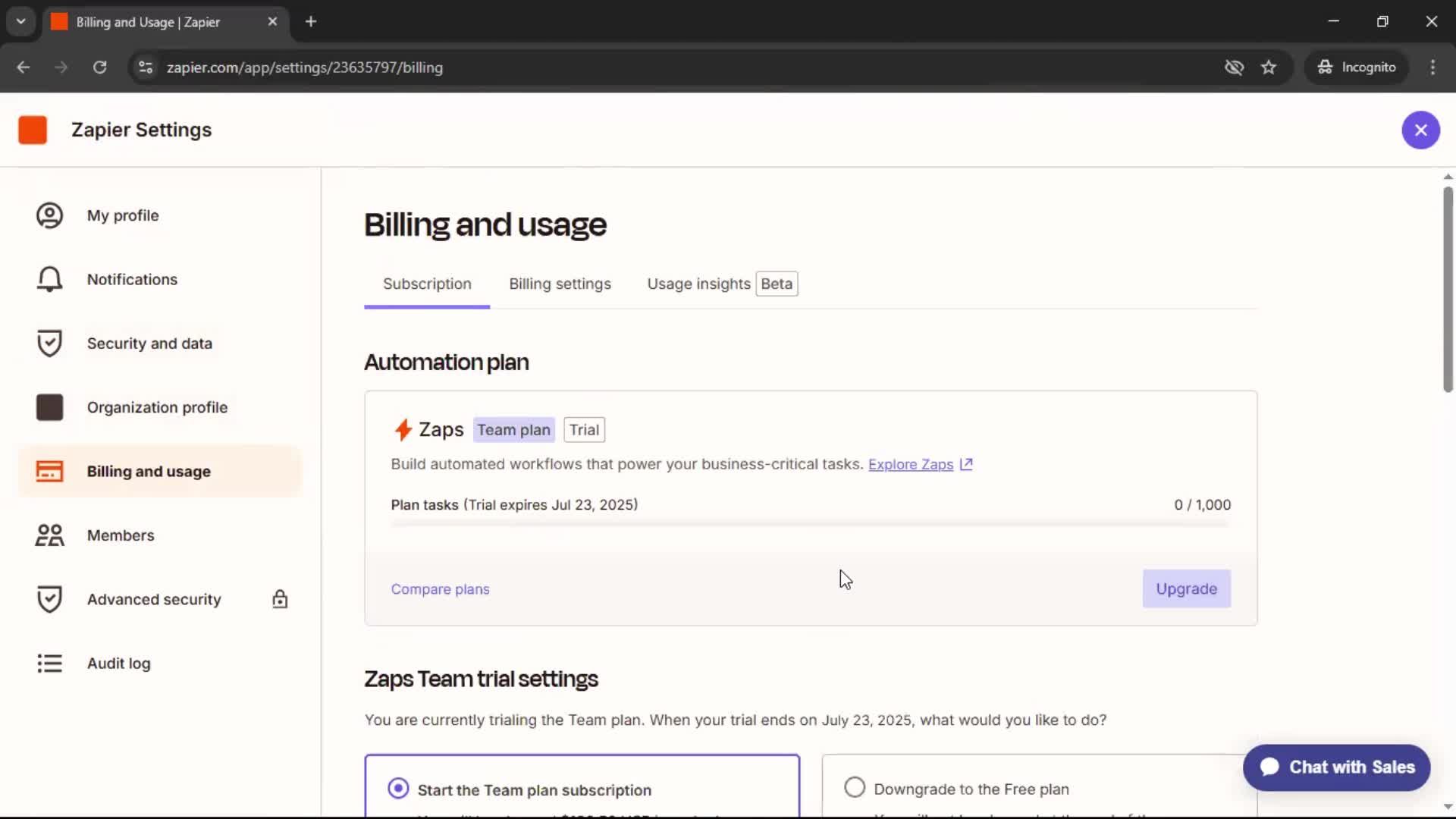Bookmark this page with star icon
This screenshot has width=1456, height=819.
click(1269, 67)
